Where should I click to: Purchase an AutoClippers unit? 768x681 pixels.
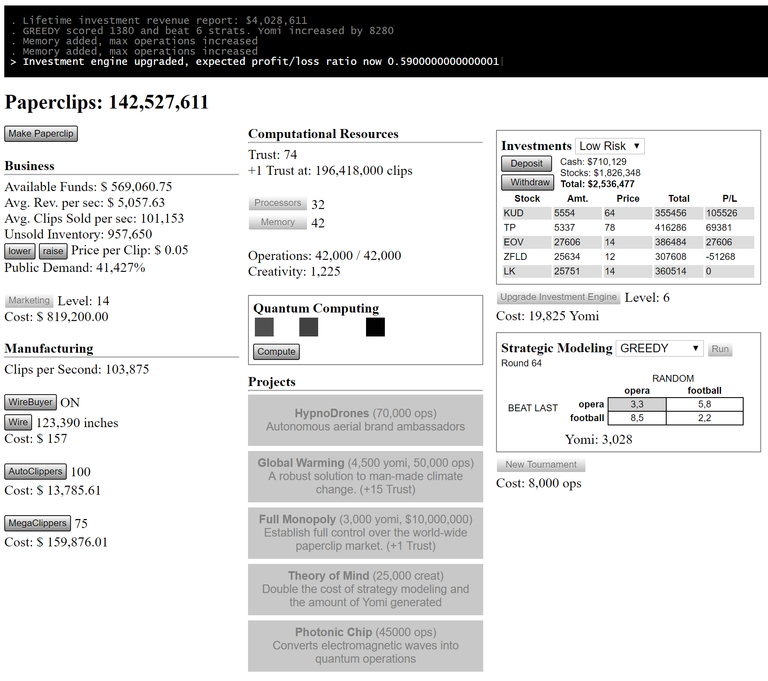(35, 471)
